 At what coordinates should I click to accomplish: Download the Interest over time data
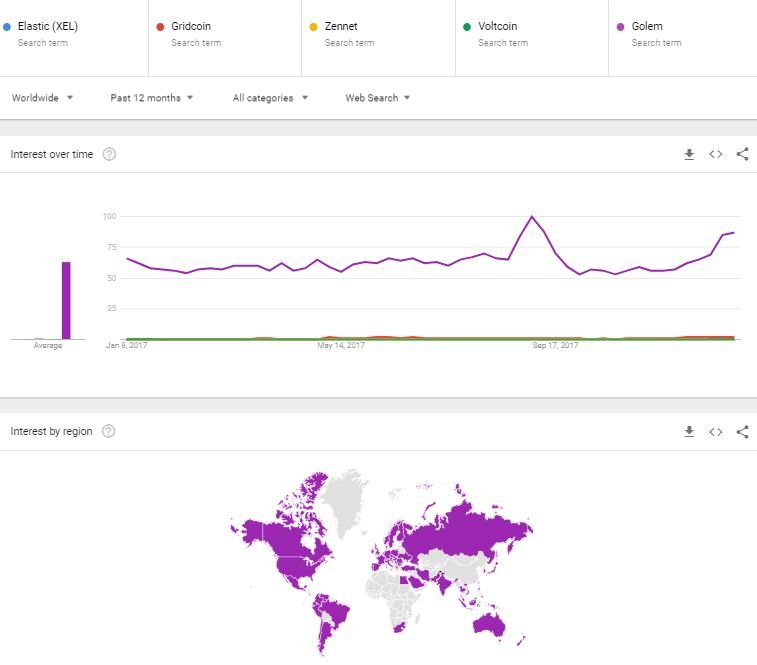(x=689, y=154)
